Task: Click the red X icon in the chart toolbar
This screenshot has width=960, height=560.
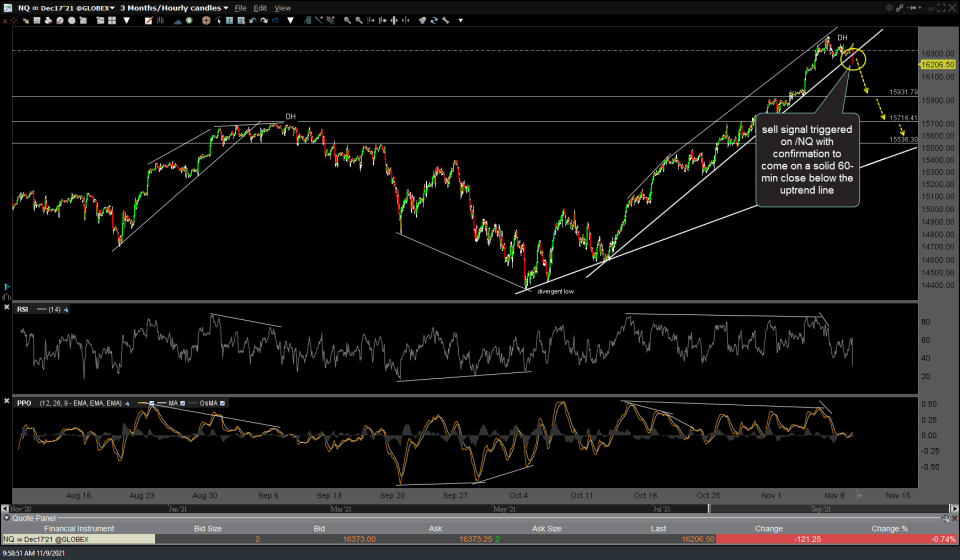Action: coord(5,21)
